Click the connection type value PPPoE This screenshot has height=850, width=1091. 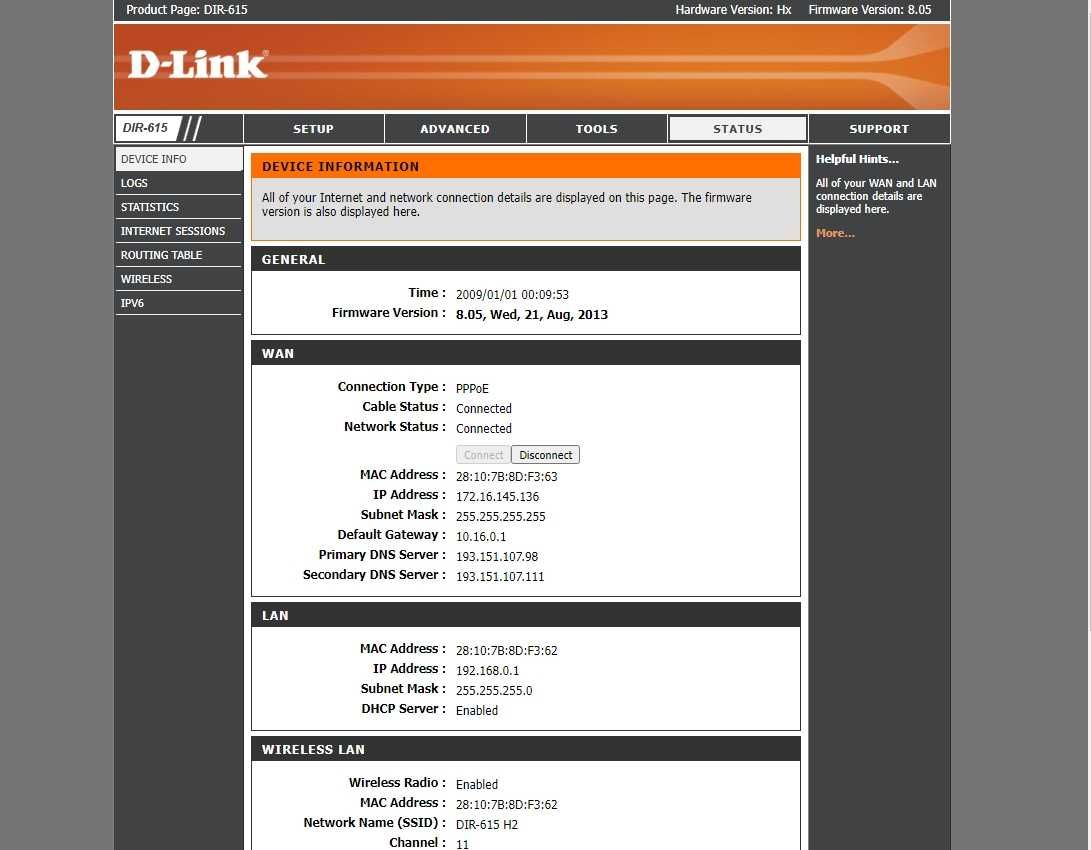pos(472,389)
